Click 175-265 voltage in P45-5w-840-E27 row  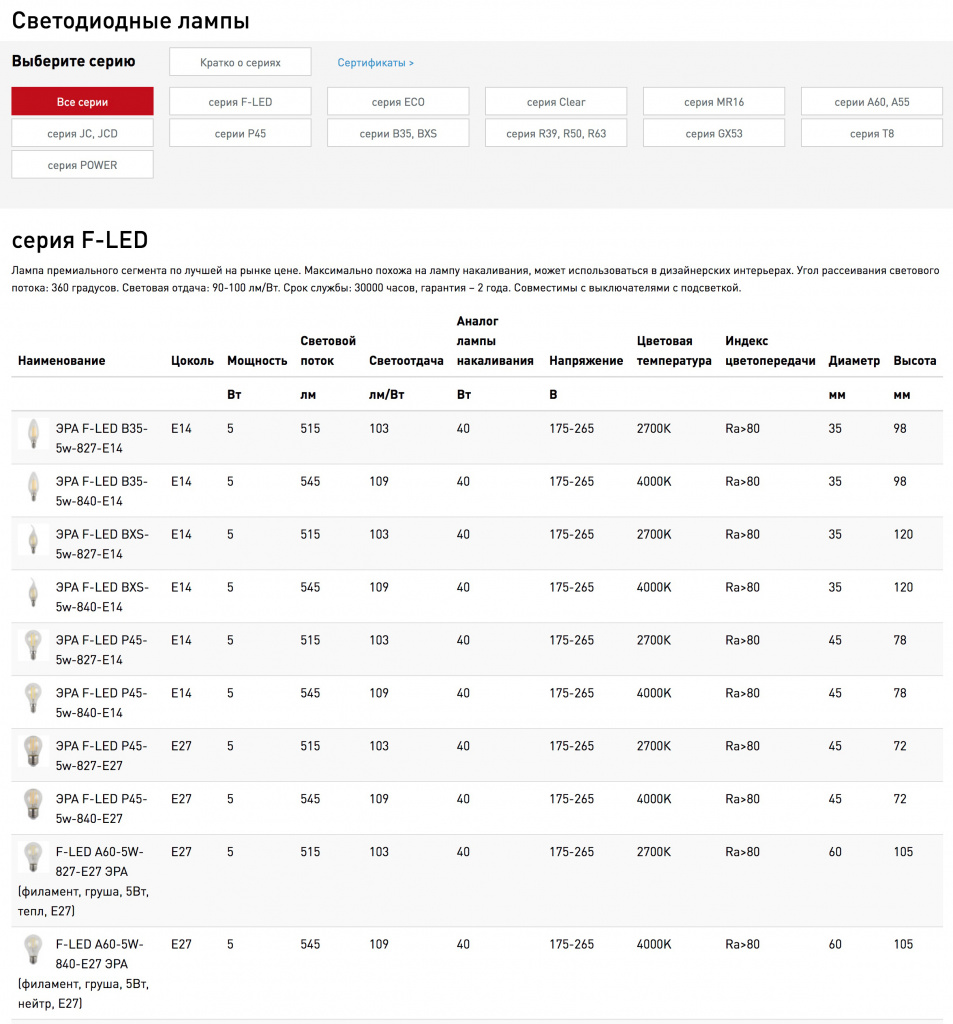572,799
